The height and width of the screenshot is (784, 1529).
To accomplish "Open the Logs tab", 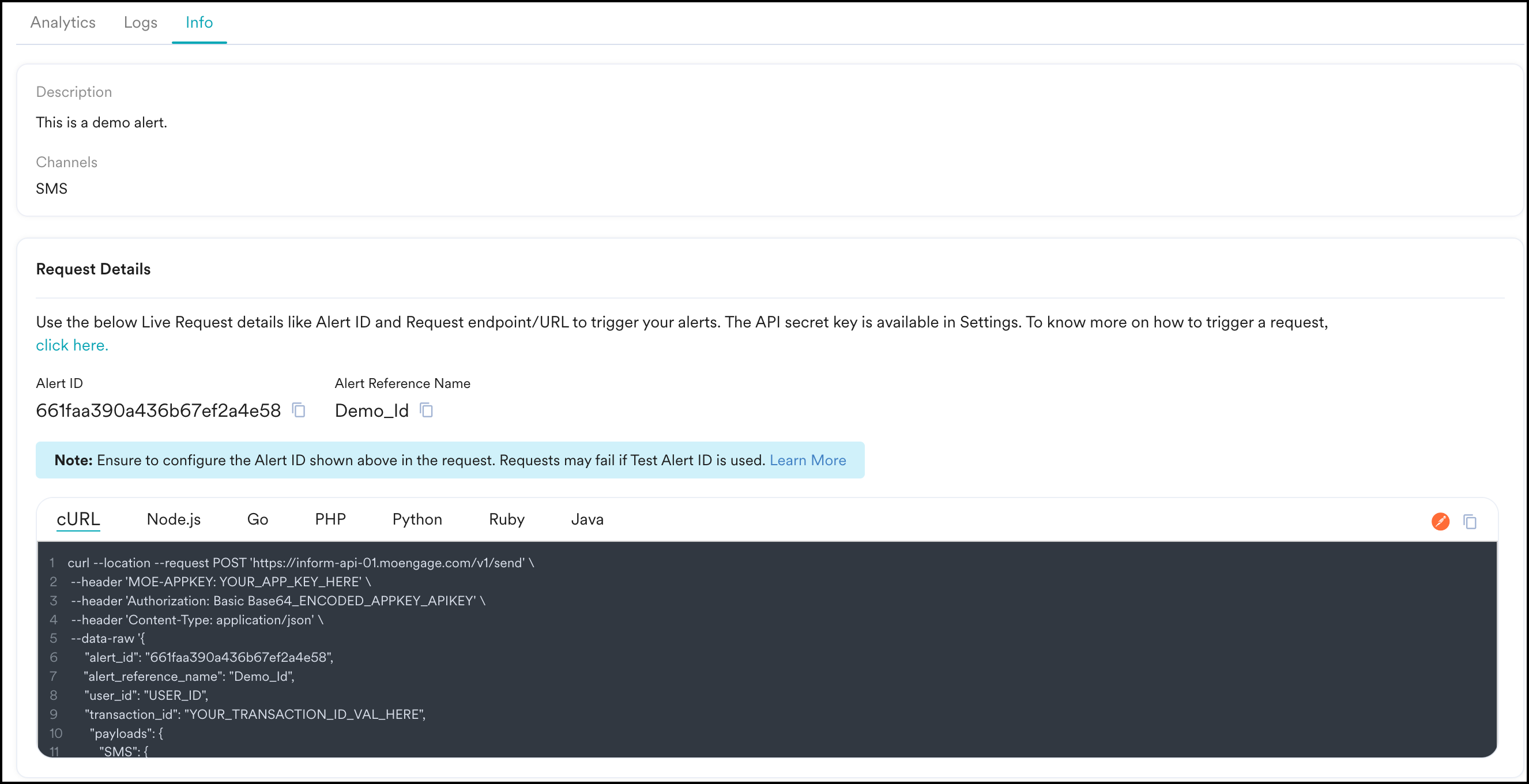I will click(x=140, y=22).
